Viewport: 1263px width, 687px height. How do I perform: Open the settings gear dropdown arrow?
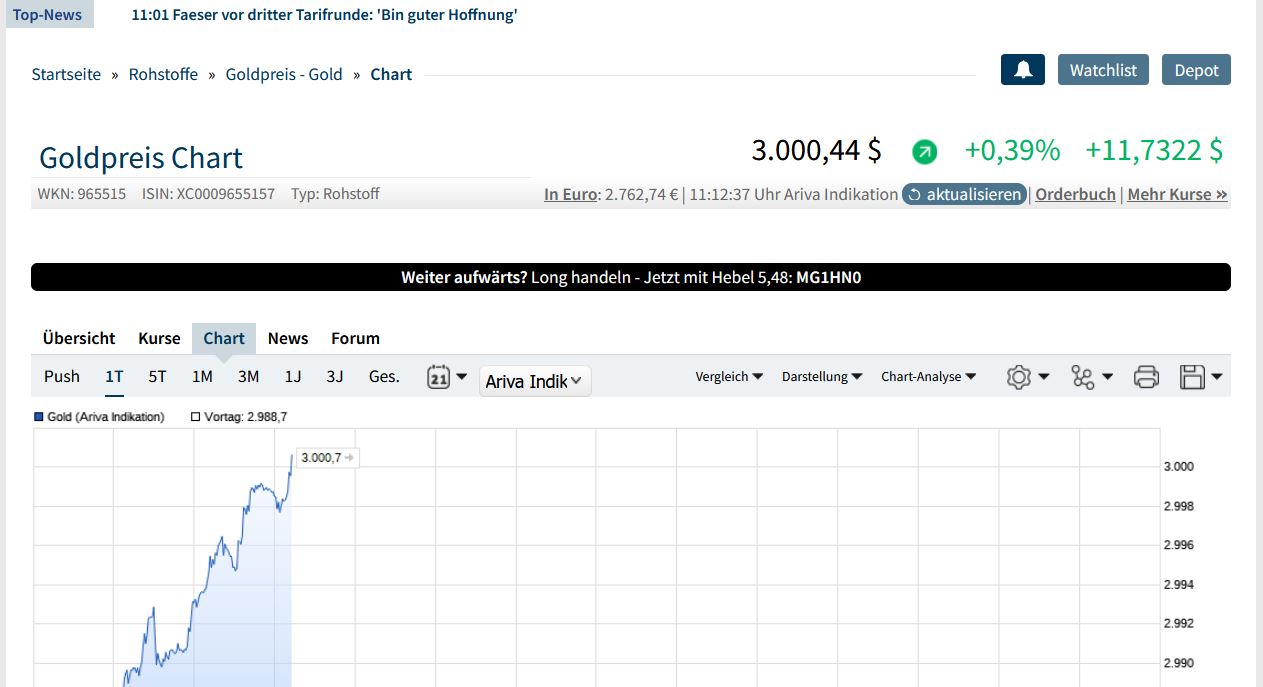(x=1044, y=377)
